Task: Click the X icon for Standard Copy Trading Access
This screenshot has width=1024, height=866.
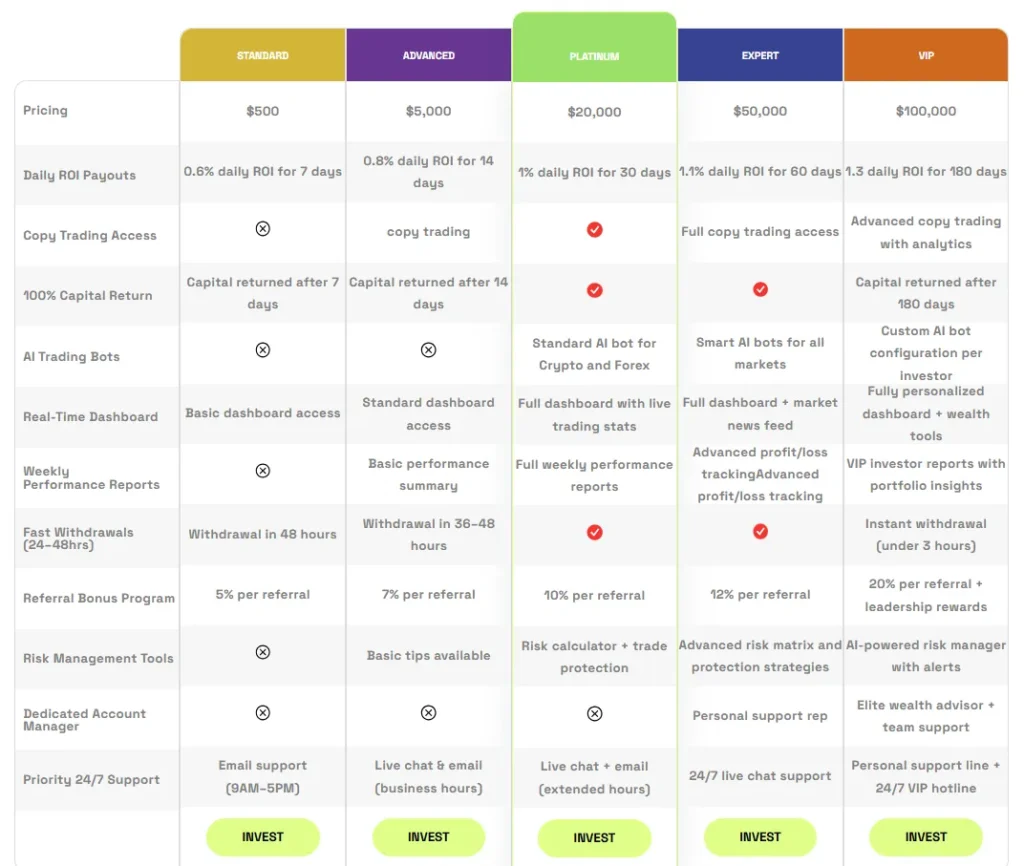Action: click(x=263, y=229)
